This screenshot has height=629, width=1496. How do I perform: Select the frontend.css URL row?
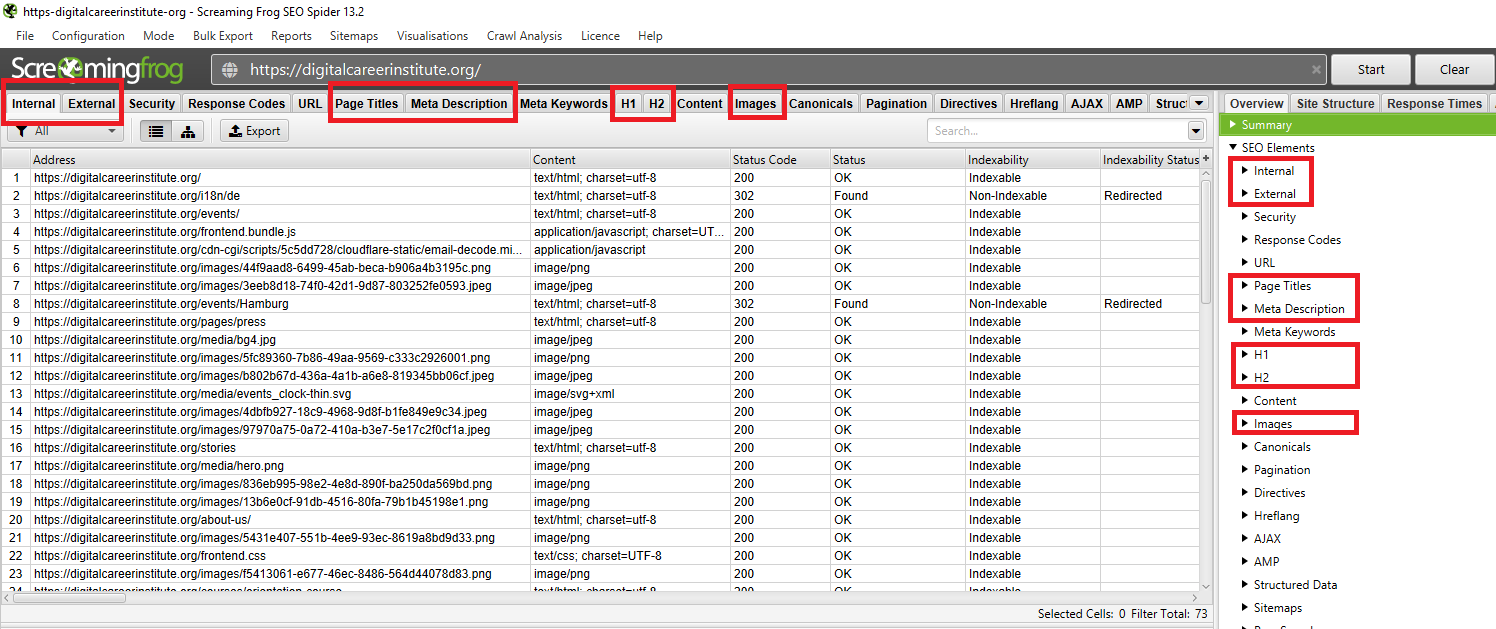[600, 556]
